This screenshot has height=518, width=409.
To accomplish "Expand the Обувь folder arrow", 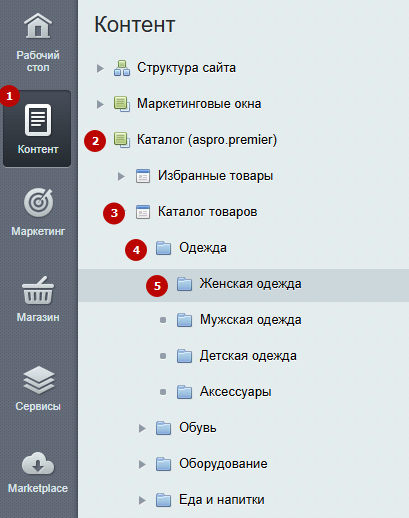I will (x=142, y=428).
